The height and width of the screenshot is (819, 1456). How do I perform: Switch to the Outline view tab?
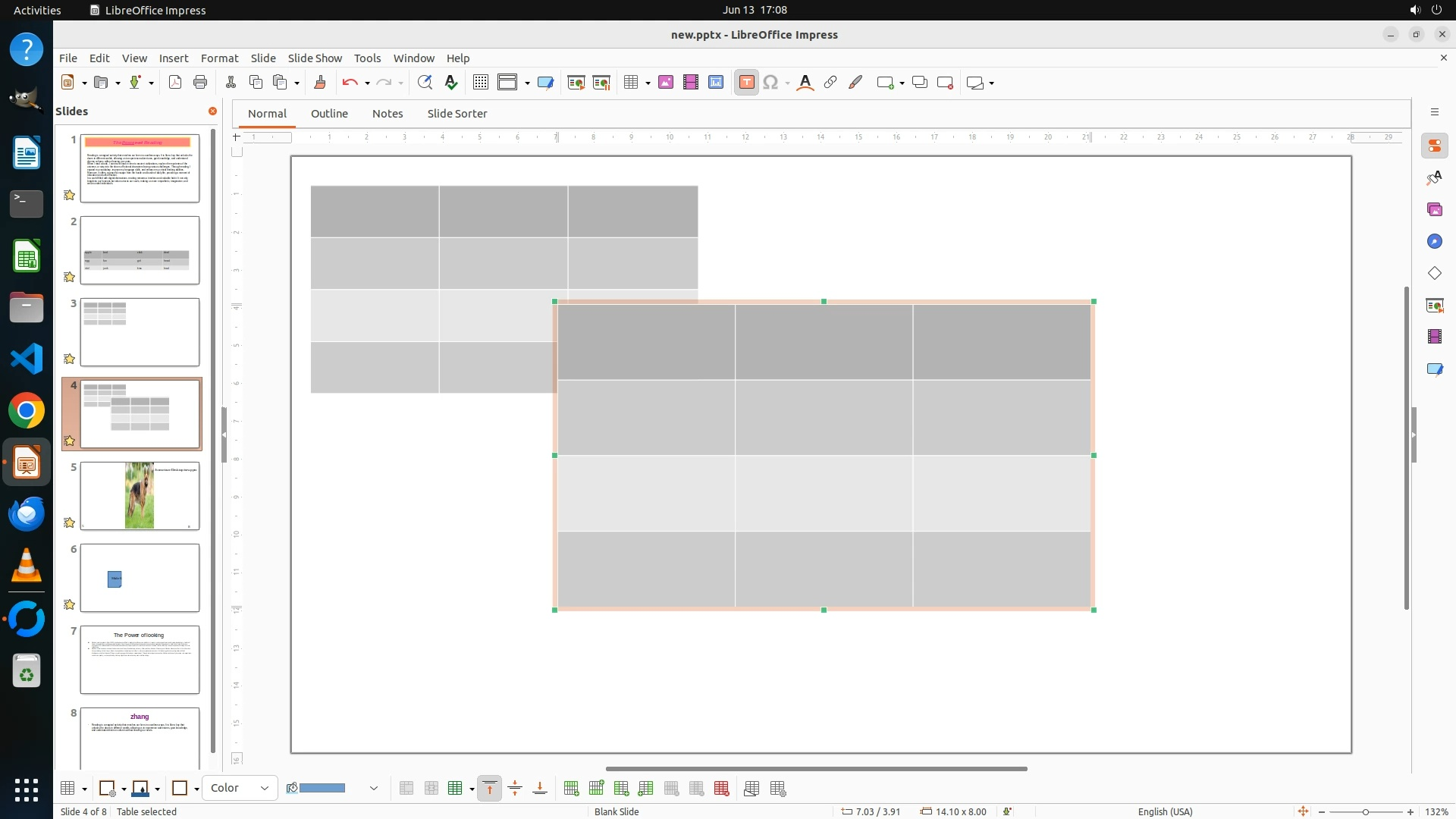coord(329,113)
